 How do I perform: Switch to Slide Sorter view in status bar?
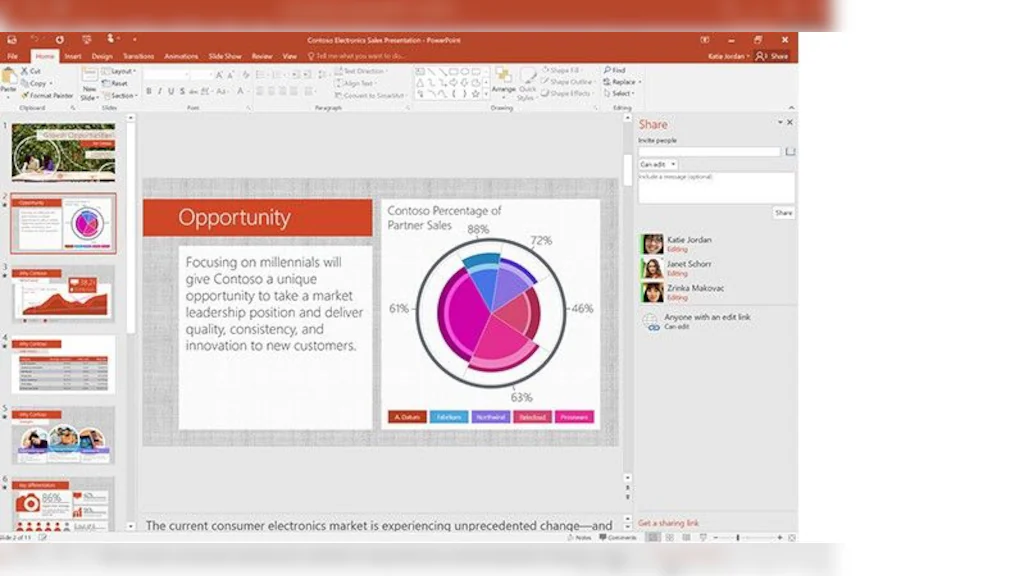669,537
